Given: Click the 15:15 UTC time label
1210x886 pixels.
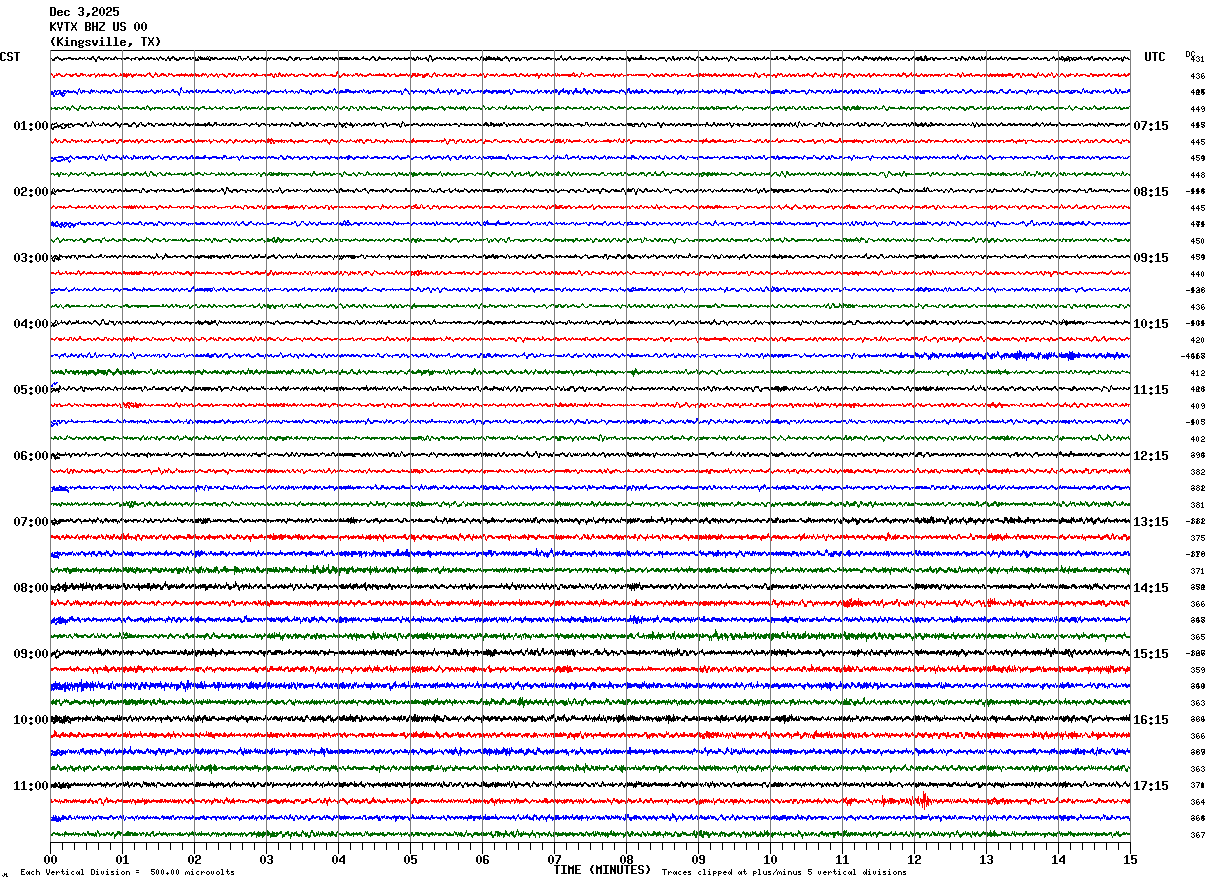Looking at the screenshot, I should [x=1150, y=654].
